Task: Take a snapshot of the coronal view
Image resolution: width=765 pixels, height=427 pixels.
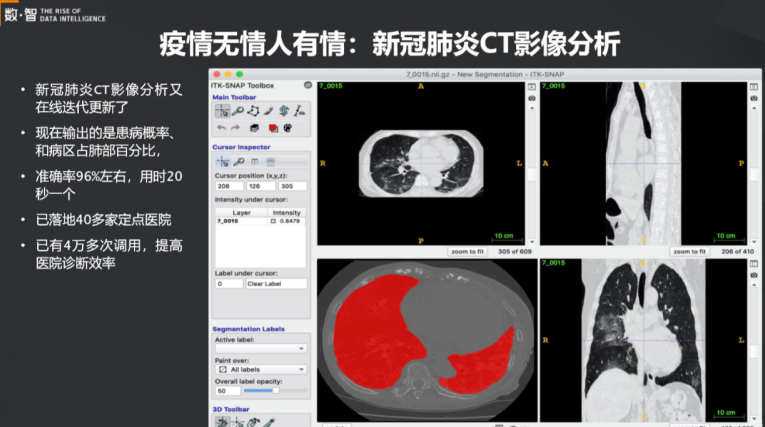Action: (x=754, y=275)
